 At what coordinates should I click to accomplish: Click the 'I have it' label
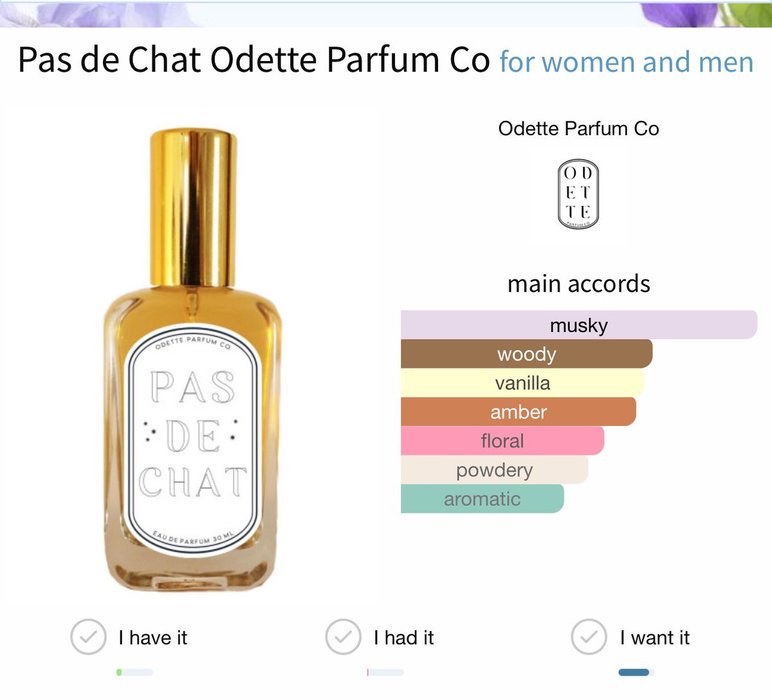pyautogui.click(x=153, y=637)
